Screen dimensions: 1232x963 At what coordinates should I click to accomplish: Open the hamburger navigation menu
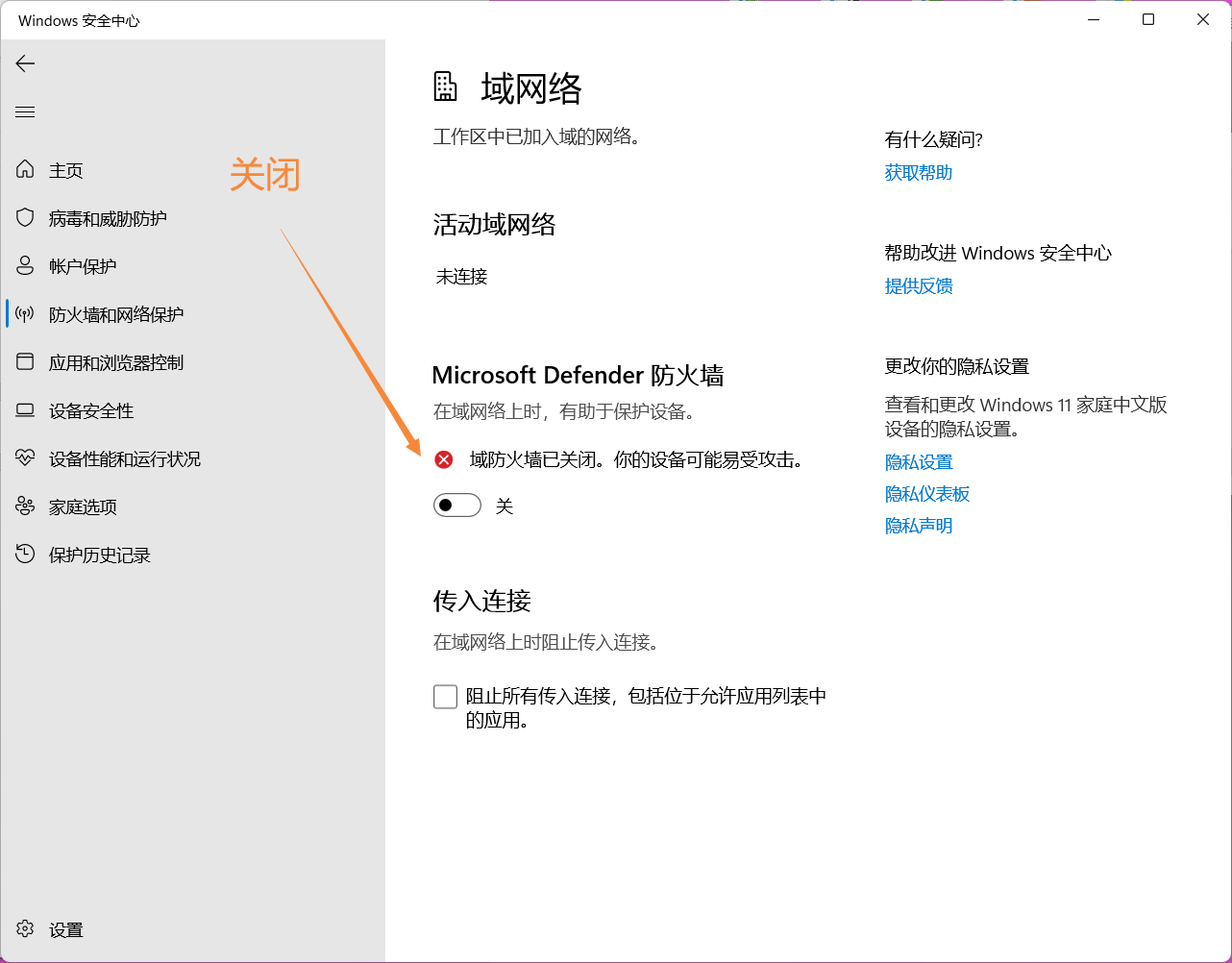[x=25, y=112]
